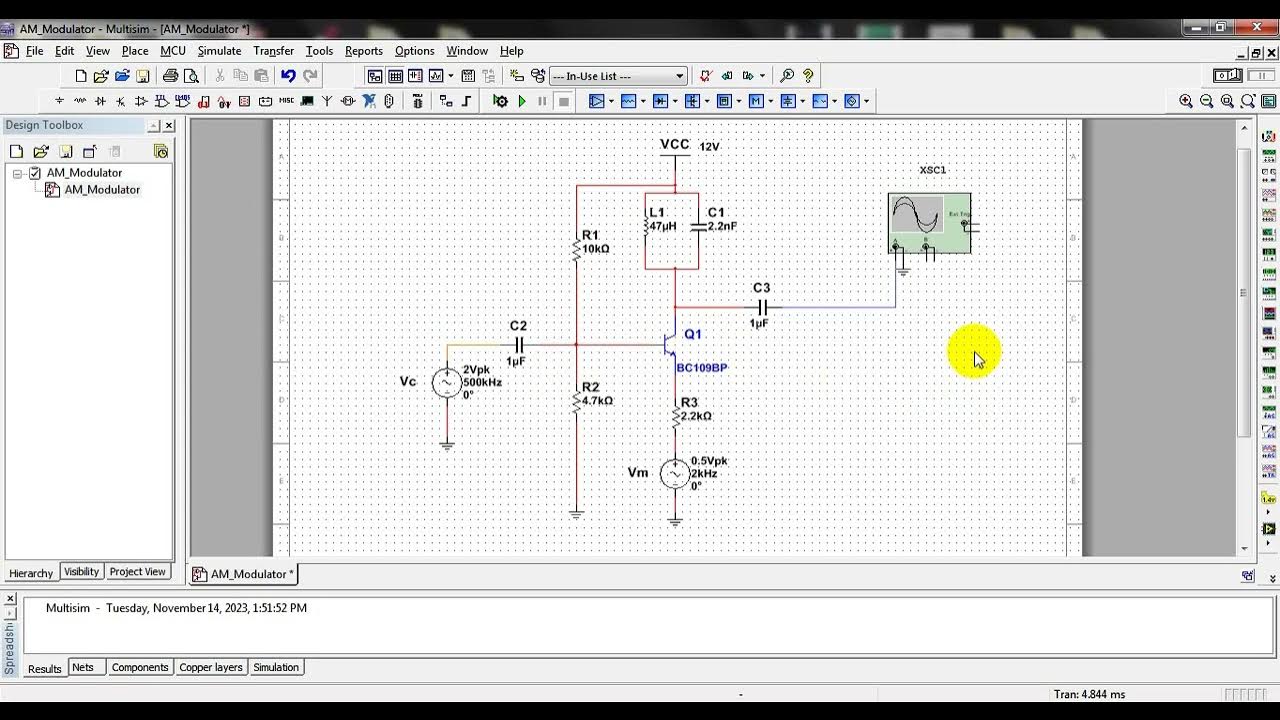Place a diode component icon
The height and width of the screenshot is (720, 1280).
[x=100, y=101]
